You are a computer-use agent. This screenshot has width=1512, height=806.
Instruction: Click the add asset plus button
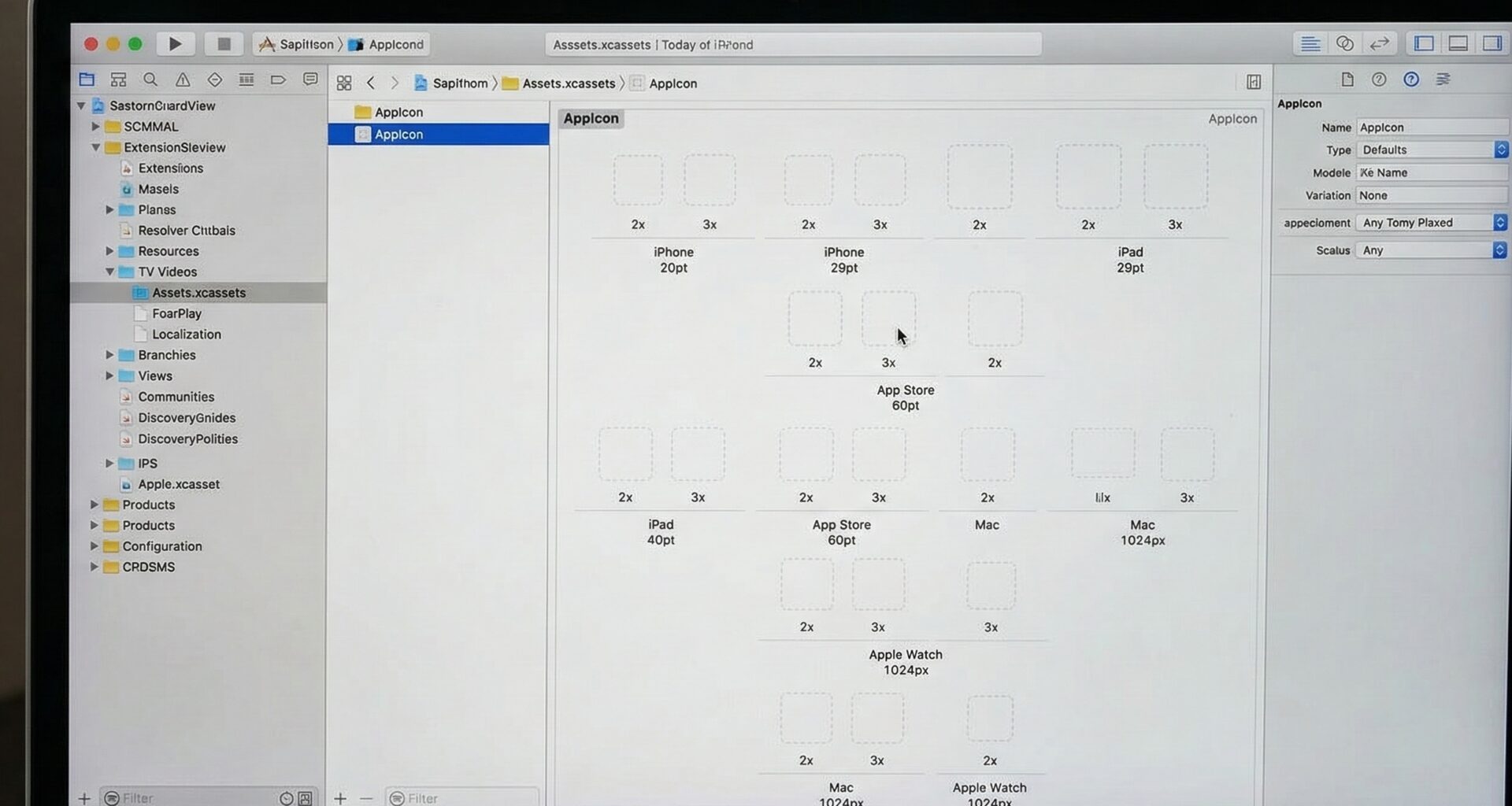[x=340, y=797]
